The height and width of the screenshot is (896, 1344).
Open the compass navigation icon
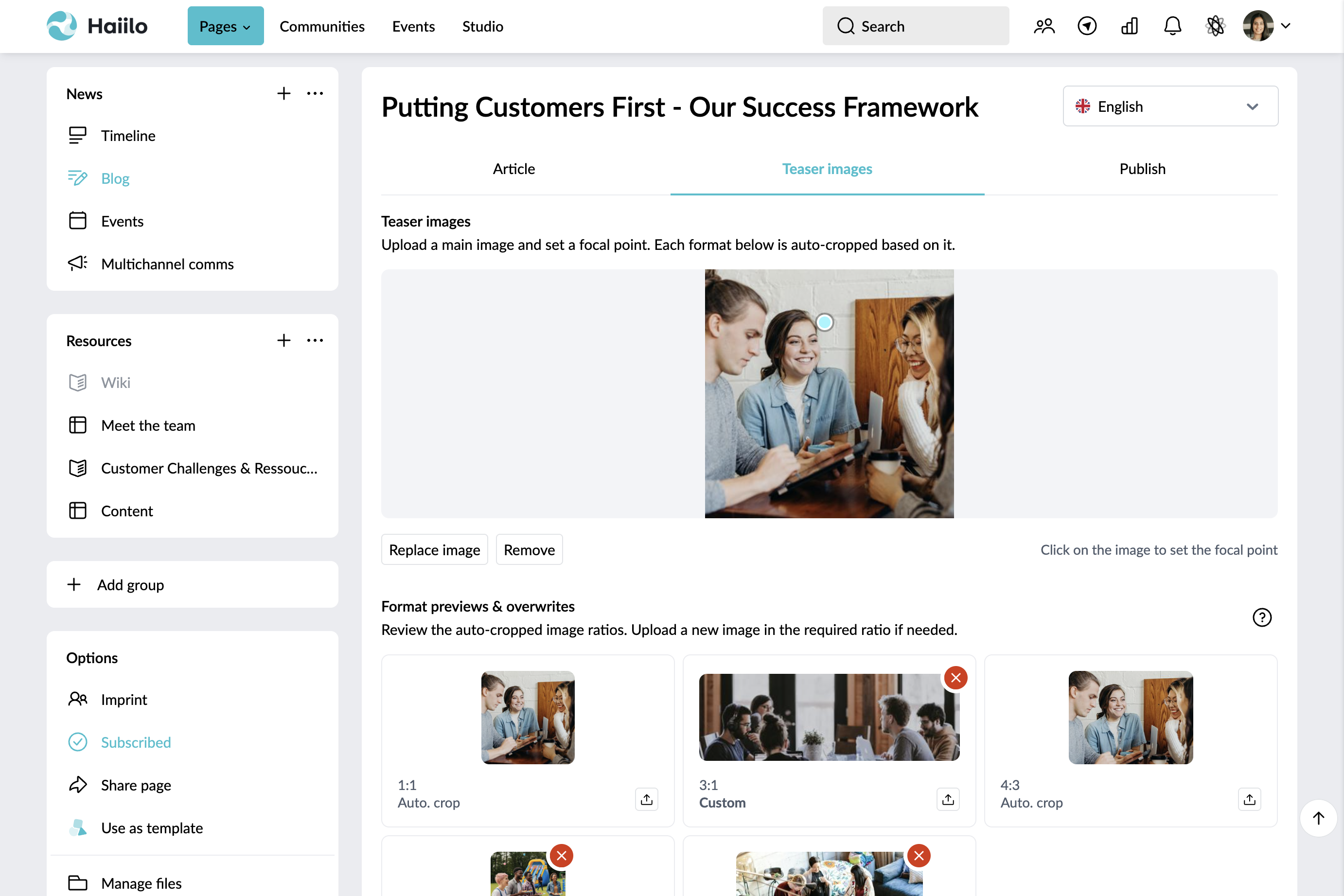(1087, 26)
